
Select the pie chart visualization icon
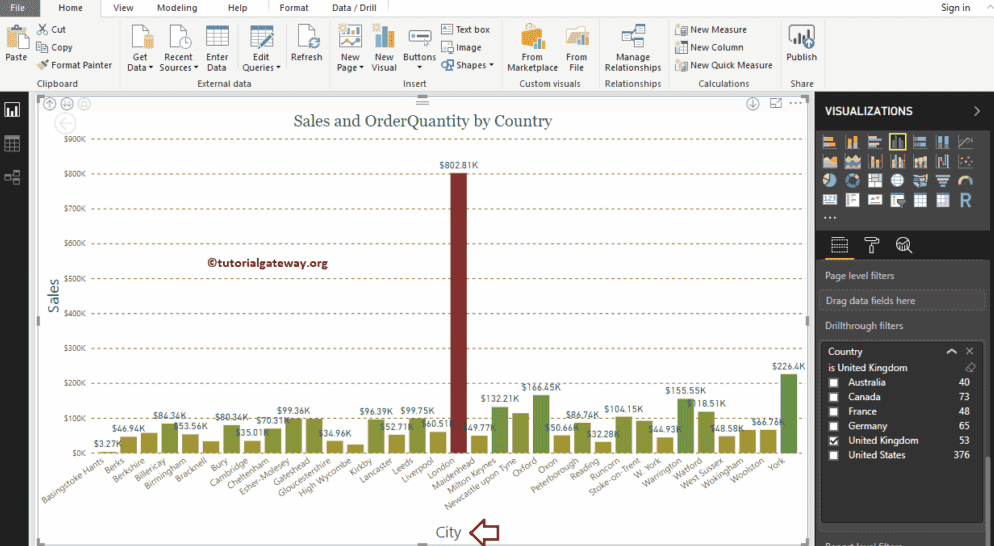click(829, 181)
